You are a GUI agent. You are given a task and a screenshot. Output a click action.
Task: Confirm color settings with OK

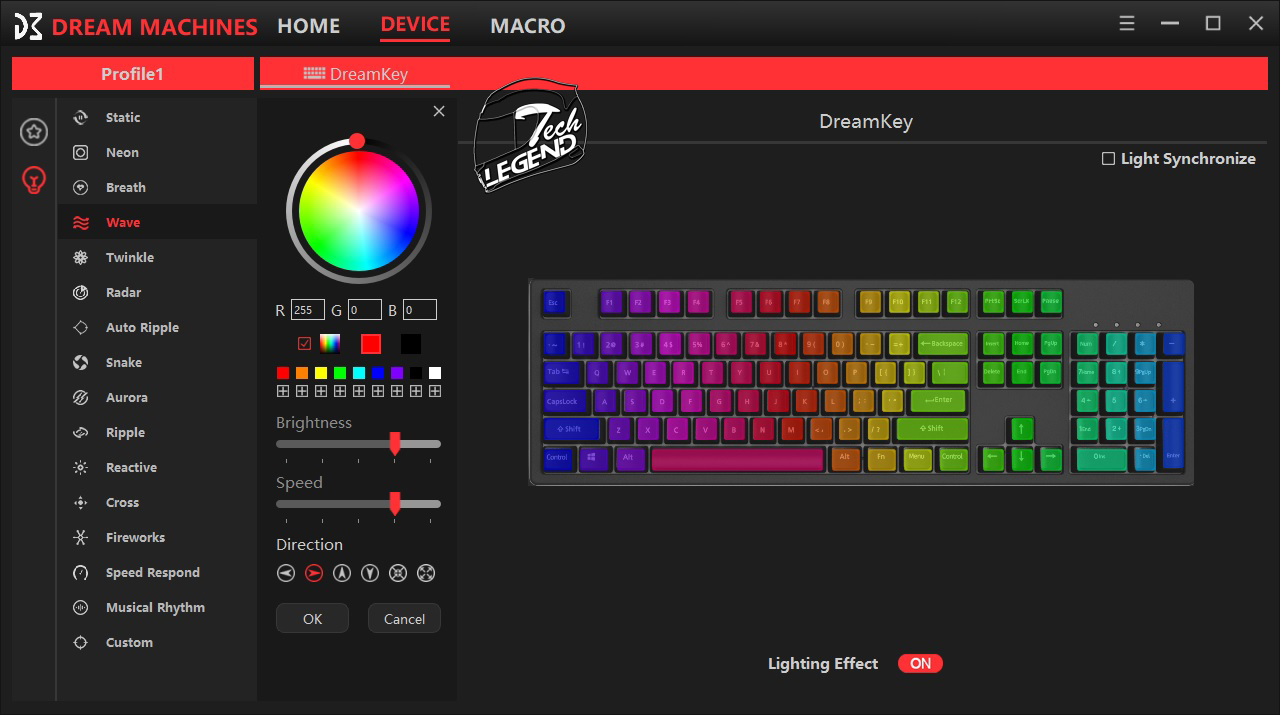point(312,618)
